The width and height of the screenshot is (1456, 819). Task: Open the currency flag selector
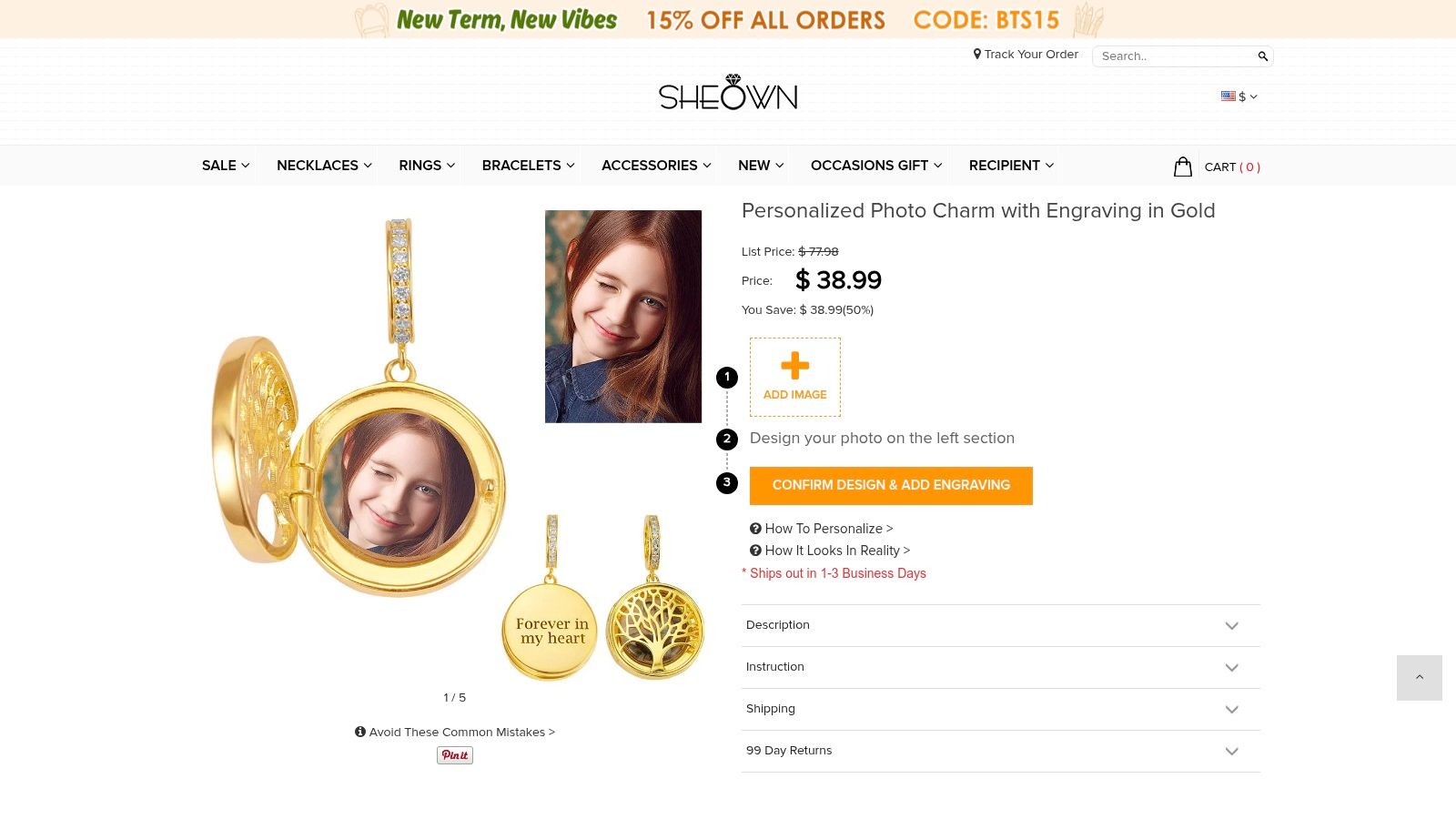[x=1239, y=96]
